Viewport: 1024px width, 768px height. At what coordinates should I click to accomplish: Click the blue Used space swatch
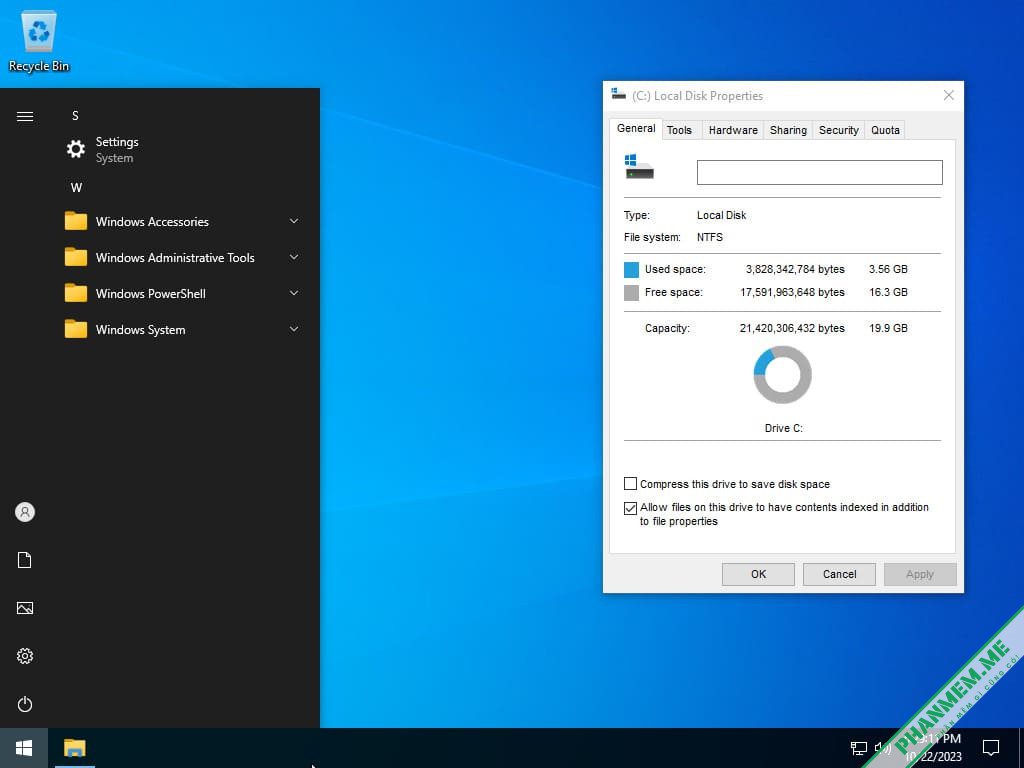pos(631,269)
